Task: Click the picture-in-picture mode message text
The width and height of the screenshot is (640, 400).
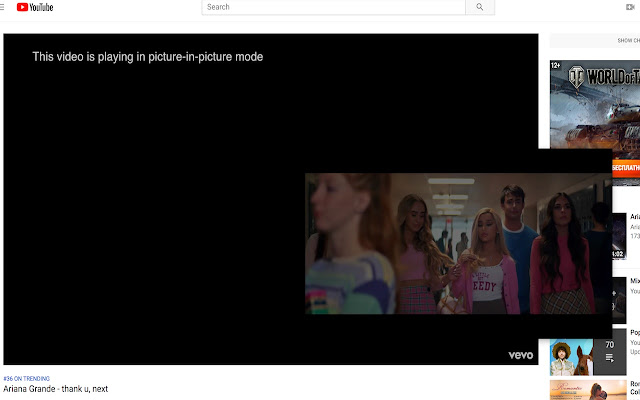Action: point(148,57)
